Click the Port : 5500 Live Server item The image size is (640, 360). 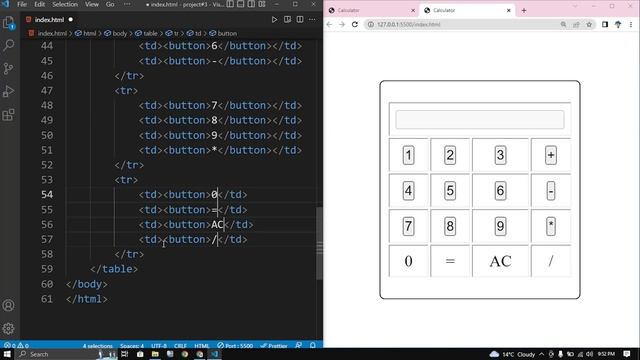coord(235,346)
